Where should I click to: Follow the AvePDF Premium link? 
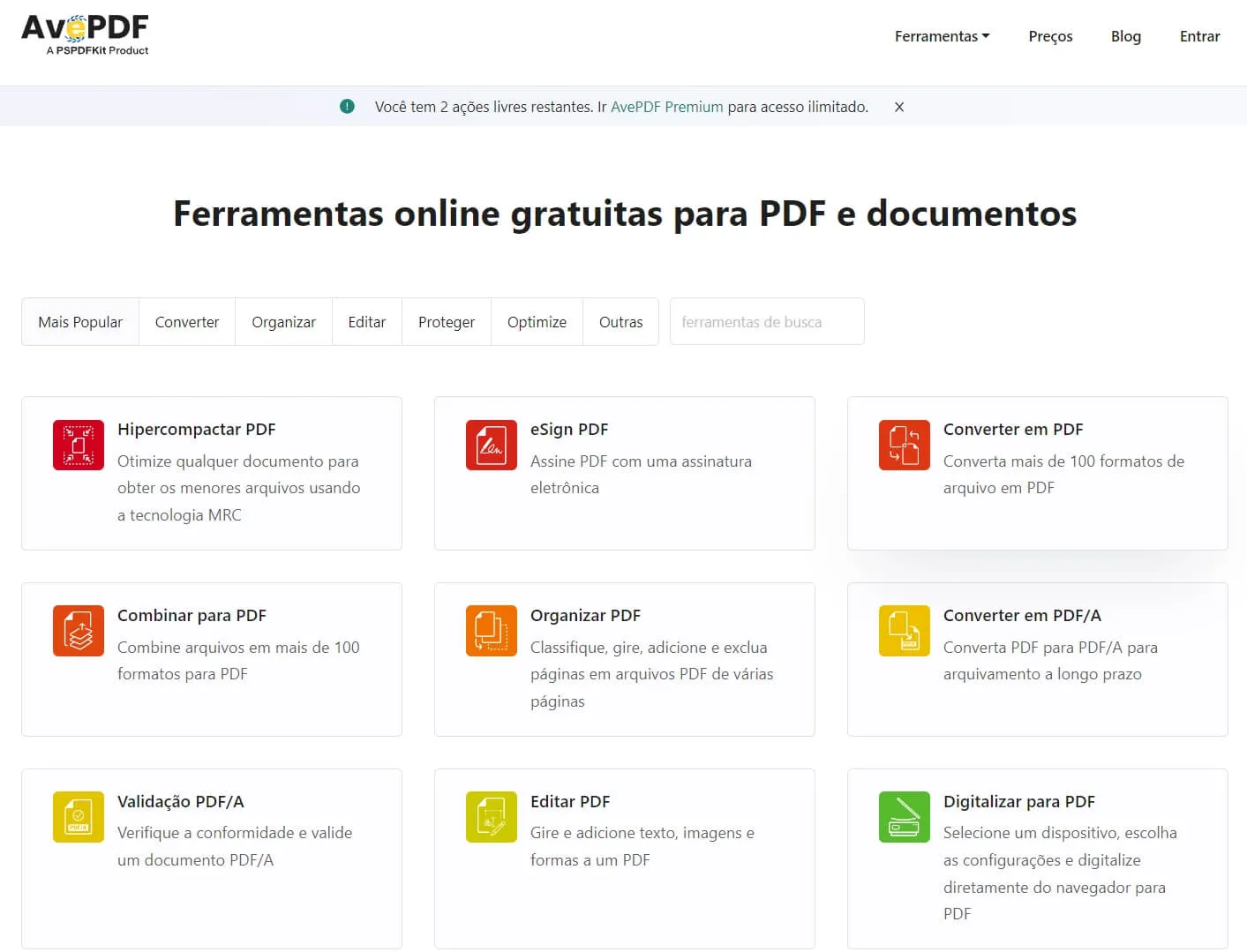666,106
